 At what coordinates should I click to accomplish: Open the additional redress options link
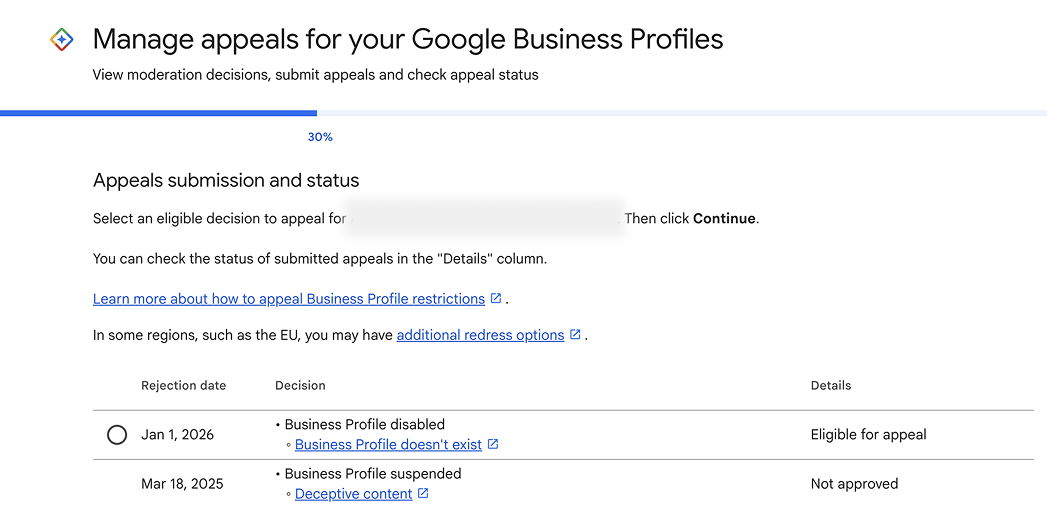point(480,336)
